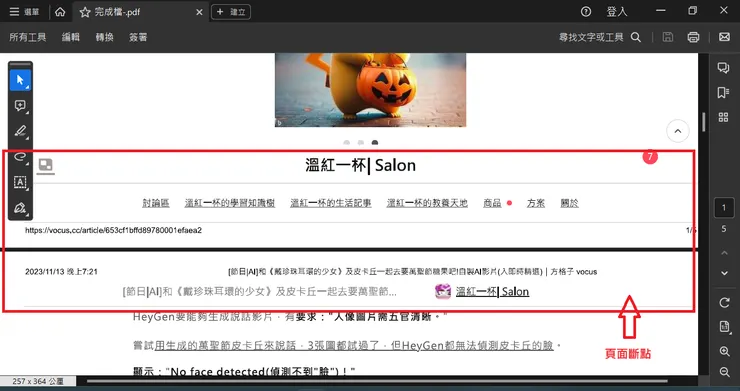
Task: Click the red notification badge 7
Action: click(650, 157)
